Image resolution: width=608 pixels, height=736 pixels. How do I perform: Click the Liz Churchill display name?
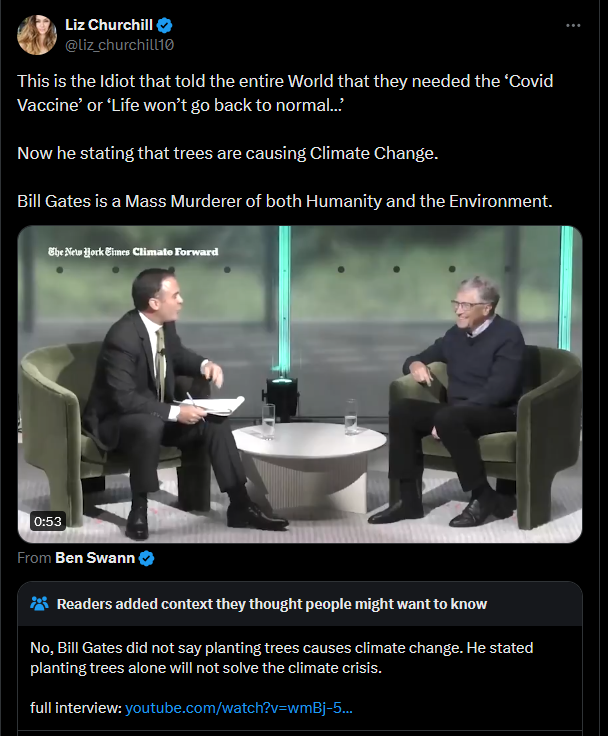pos(109,25)
